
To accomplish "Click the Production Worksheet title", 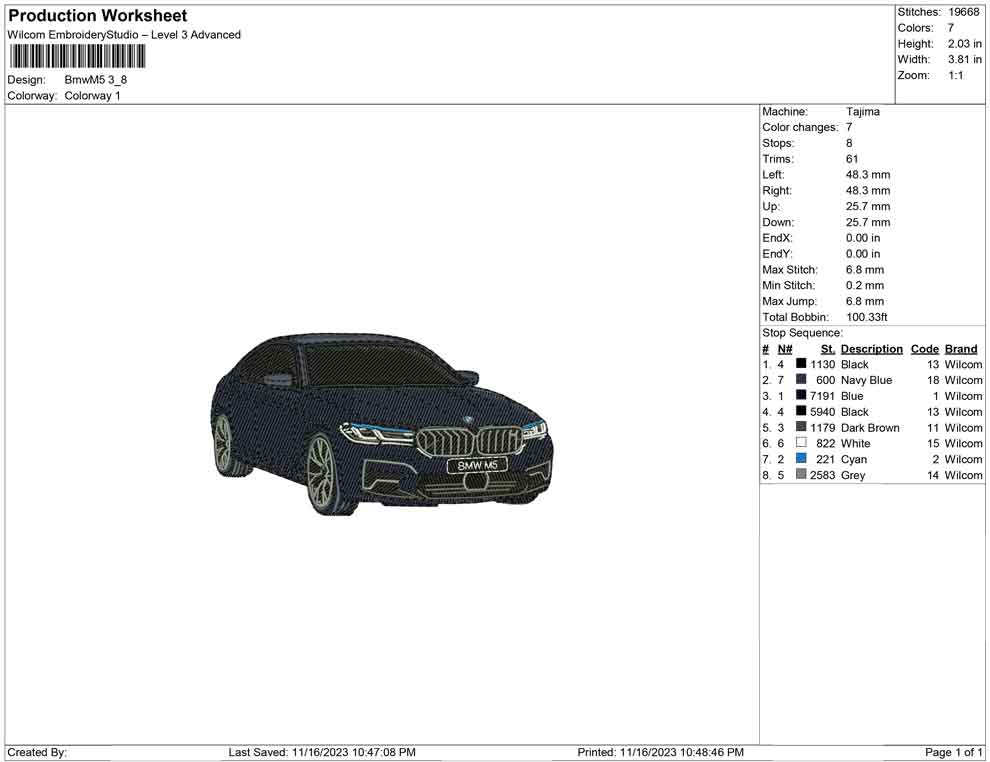I will [x=97, y=16].
